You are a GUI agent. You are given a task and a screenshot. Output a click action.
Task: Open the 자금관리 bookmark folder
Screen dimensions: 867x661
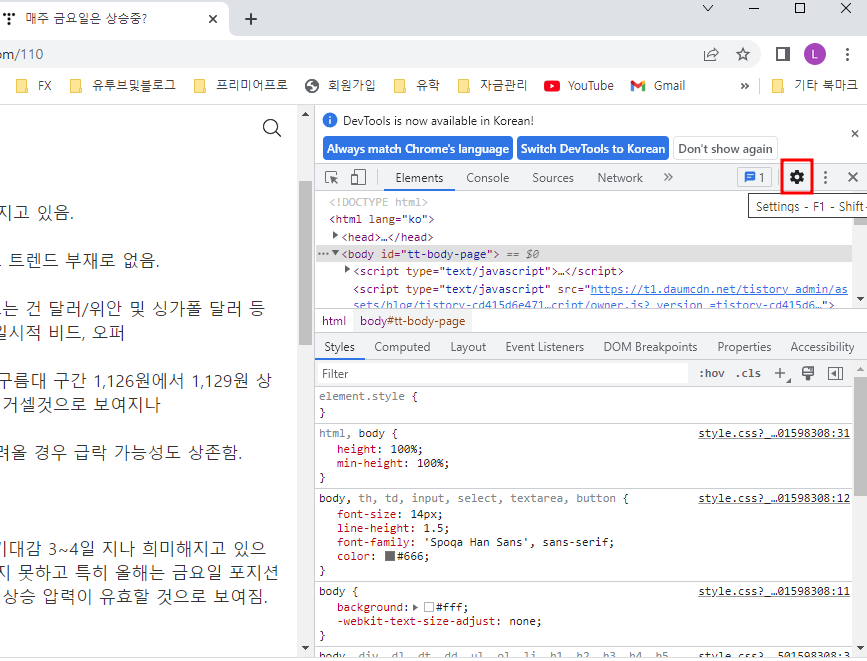pyautogui.click(x=493, y=86)
